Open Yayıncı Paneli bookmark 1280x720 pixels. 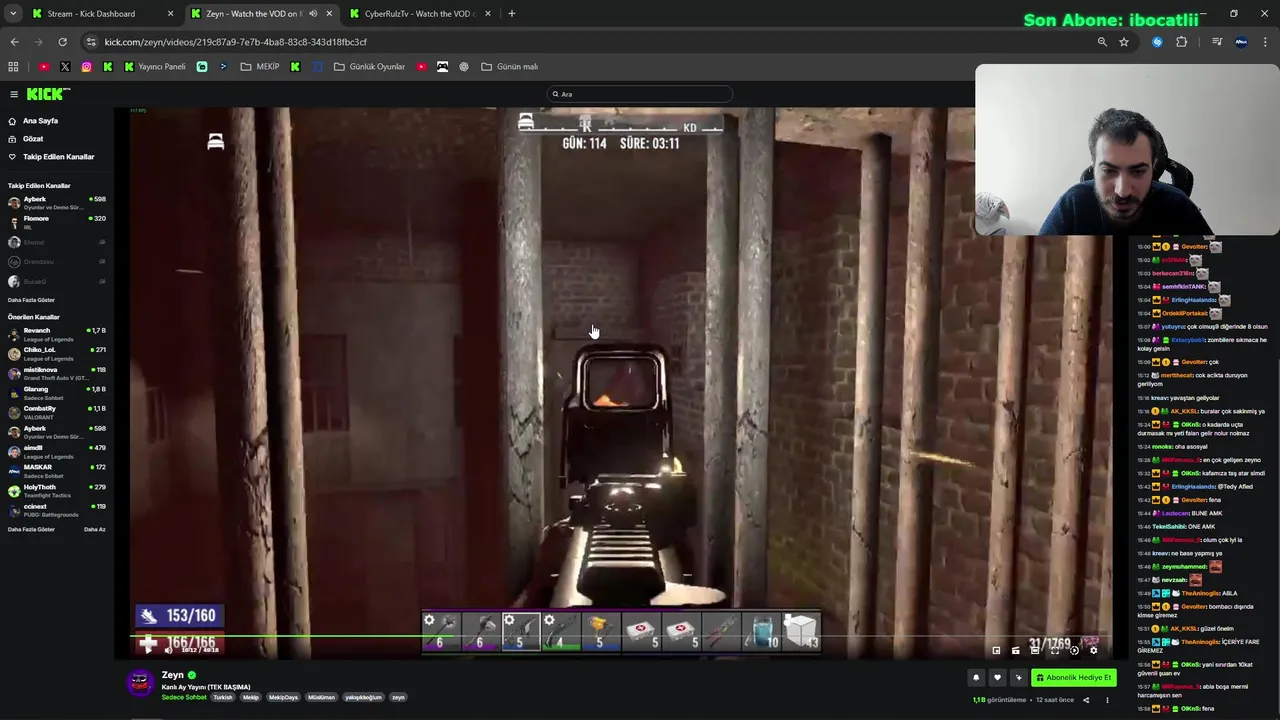(x=155, y=67)
